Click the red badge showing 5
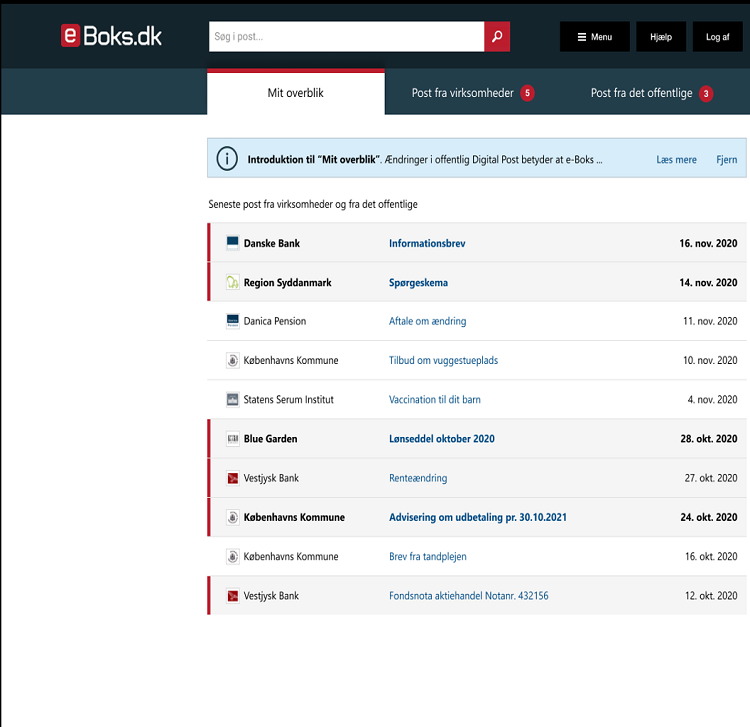Screen dimensions: 750x727 click(x=527, y=93)
